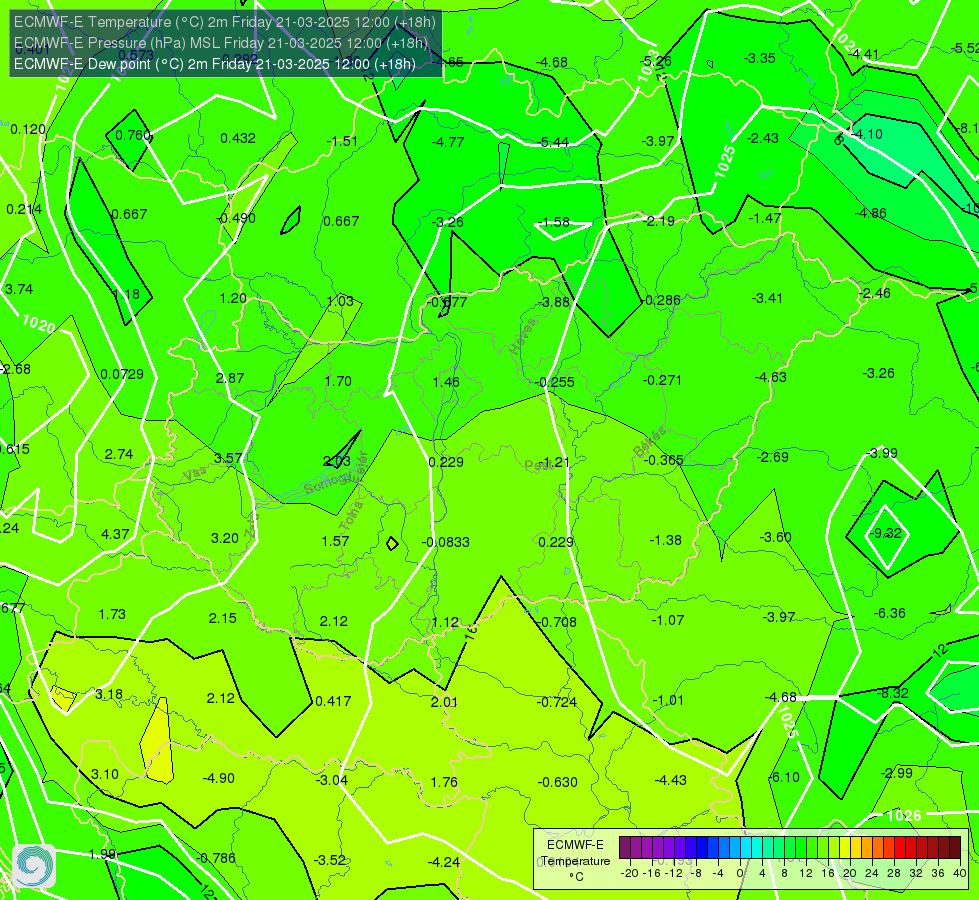
Task: Select the ECMWF-E Dew point 2m layer line
Action: click(x=215, y=64)
